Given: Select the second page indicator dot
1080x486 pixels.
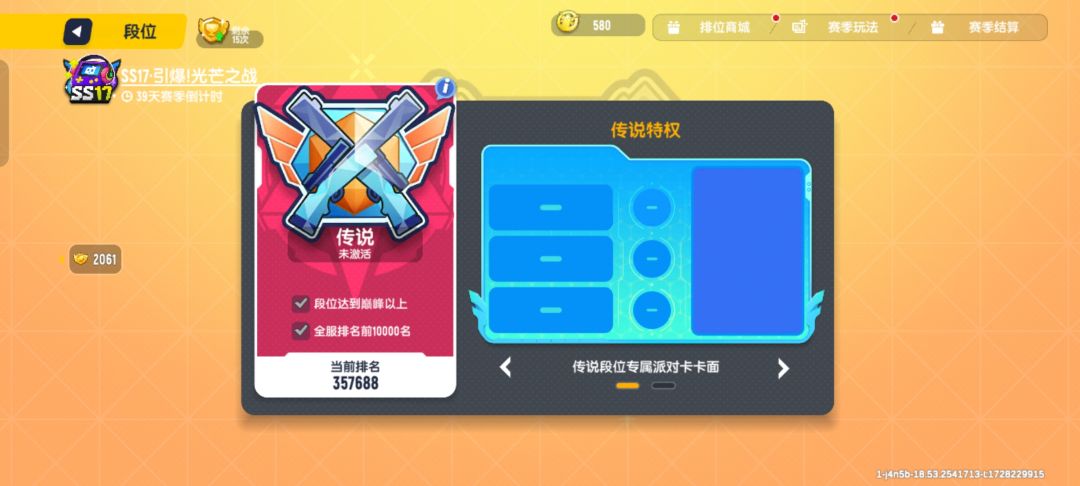Looking at the screenshot, I should (663, 385).
